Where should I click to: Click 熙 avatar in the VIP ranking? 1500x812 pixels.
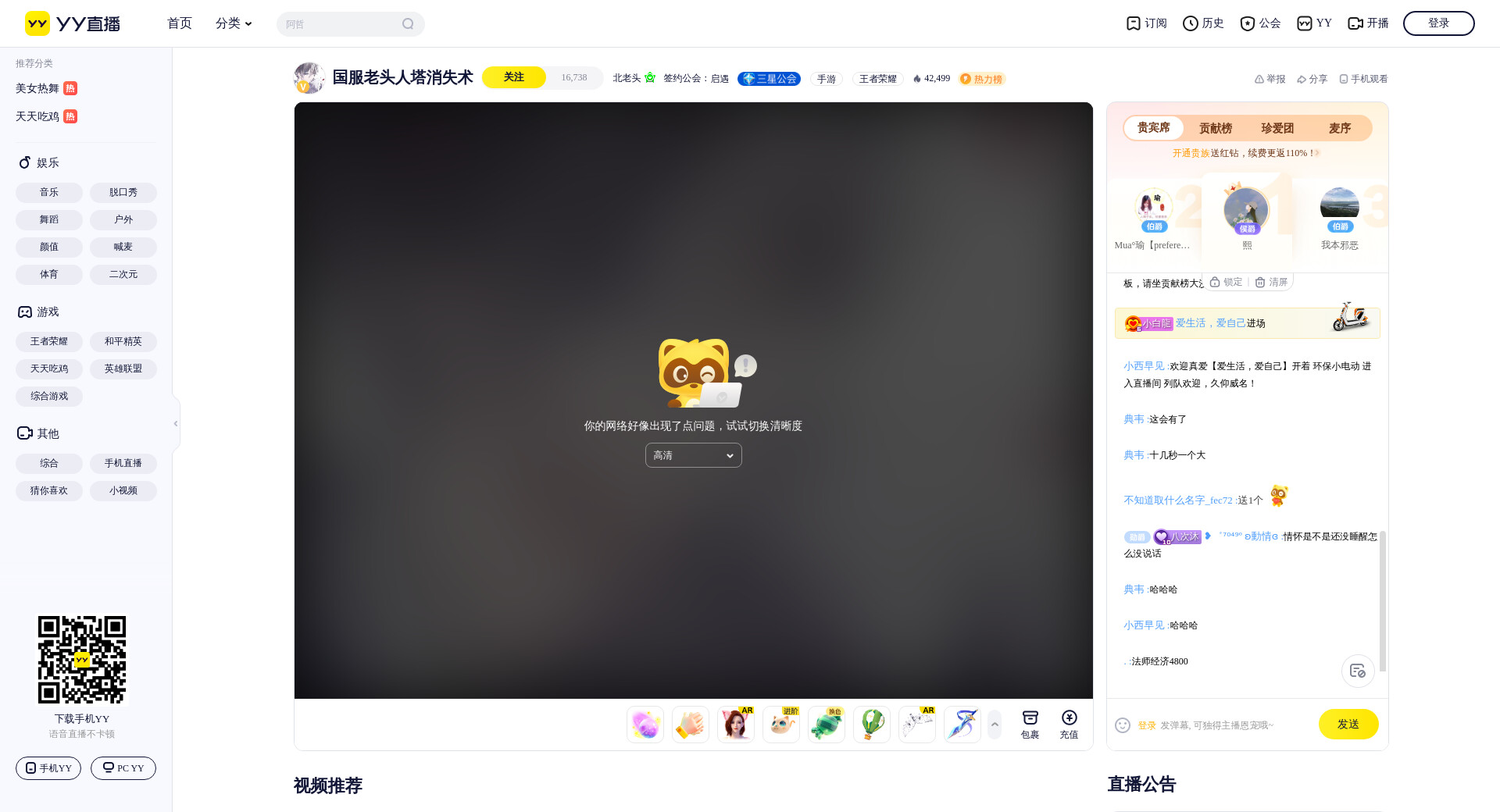tap(1246, 209)
